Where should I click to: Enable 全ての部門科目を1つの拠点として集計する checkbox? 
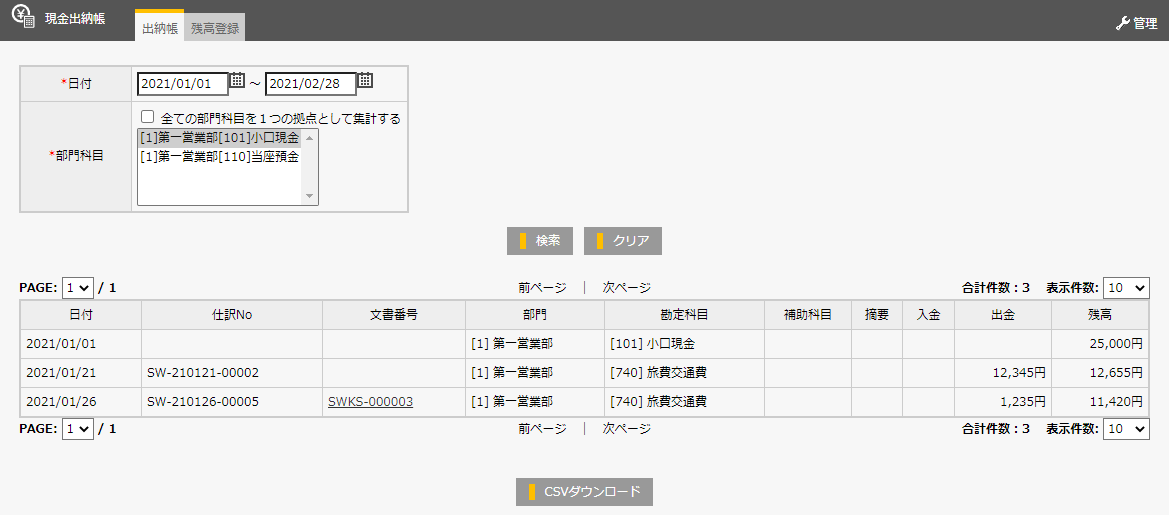[148, 117]
